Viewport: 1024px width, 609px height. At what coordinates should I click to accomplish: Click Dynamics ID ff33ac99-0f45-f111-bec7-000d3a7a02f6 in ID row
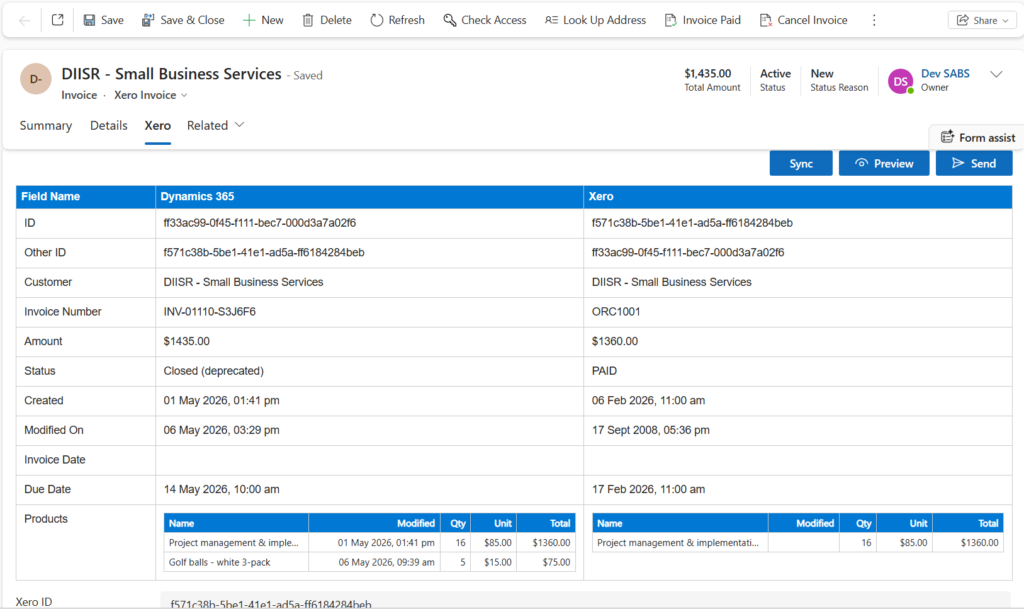260,223
